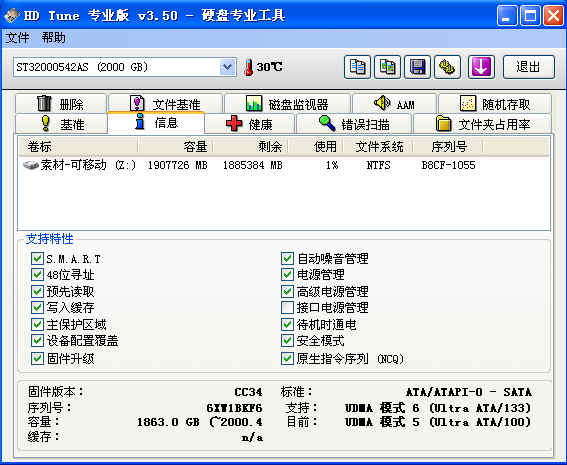Click the copy screenshot to clipboard icon
This screenshot has width=567, height=465.
[x=387, y=67]
